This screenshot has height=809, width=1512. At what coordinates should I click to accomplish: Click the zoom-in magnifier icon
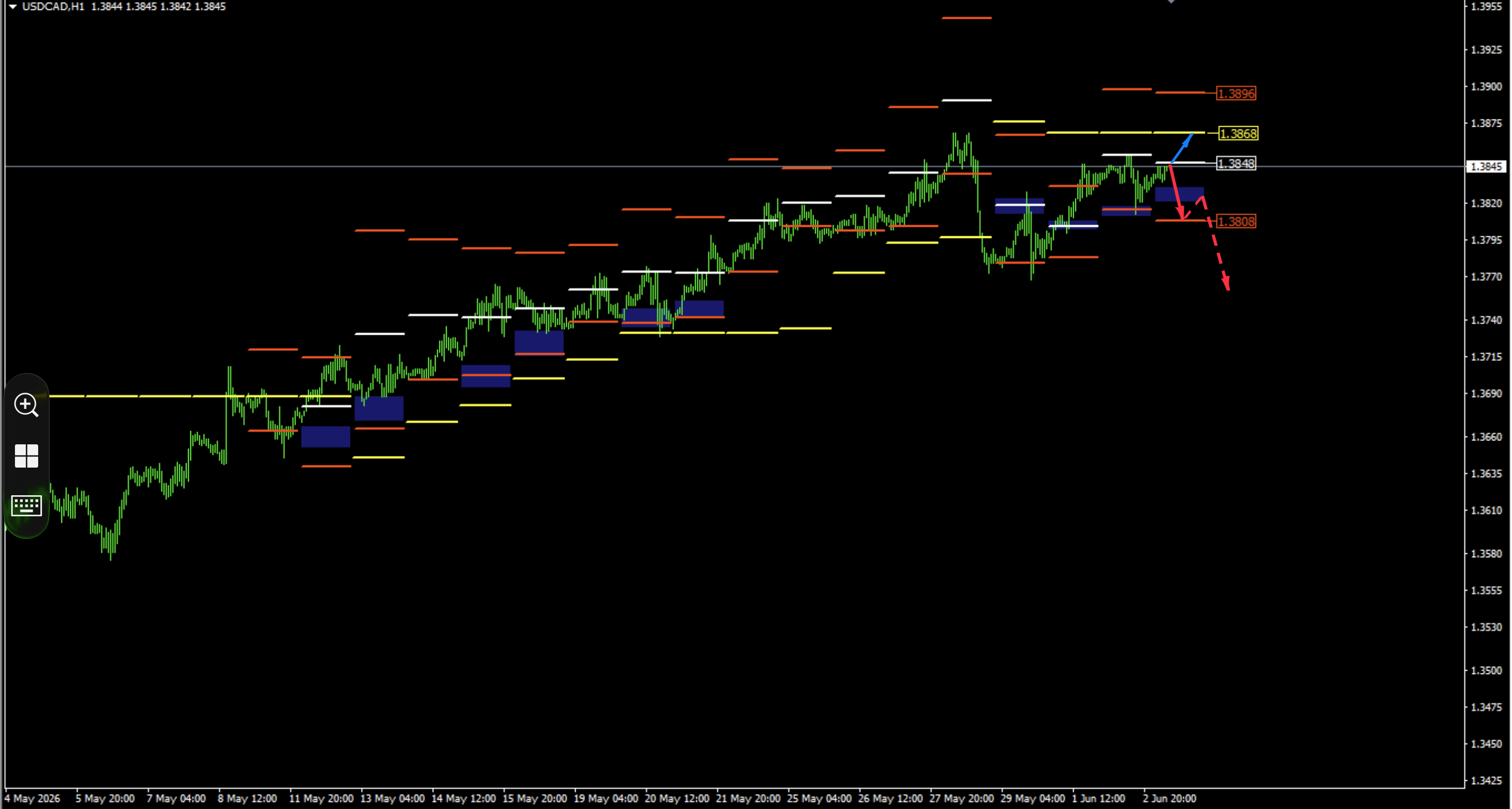27,405
